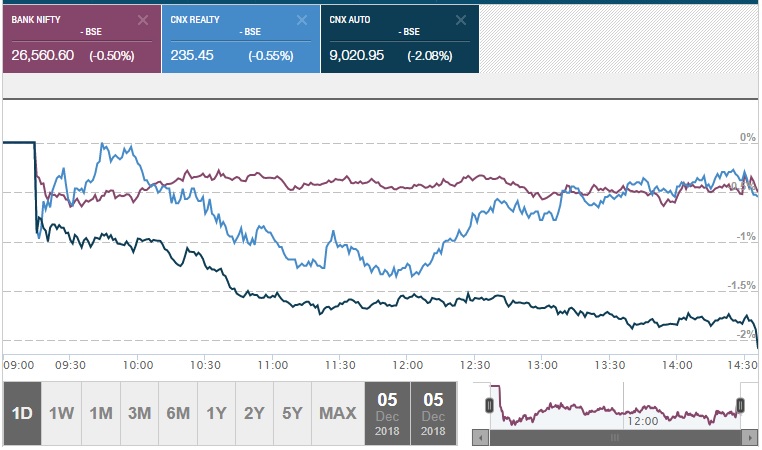Click the left navigator range handle
The height and width of the screenshot is (450, 762).
[x=490, y=405]
